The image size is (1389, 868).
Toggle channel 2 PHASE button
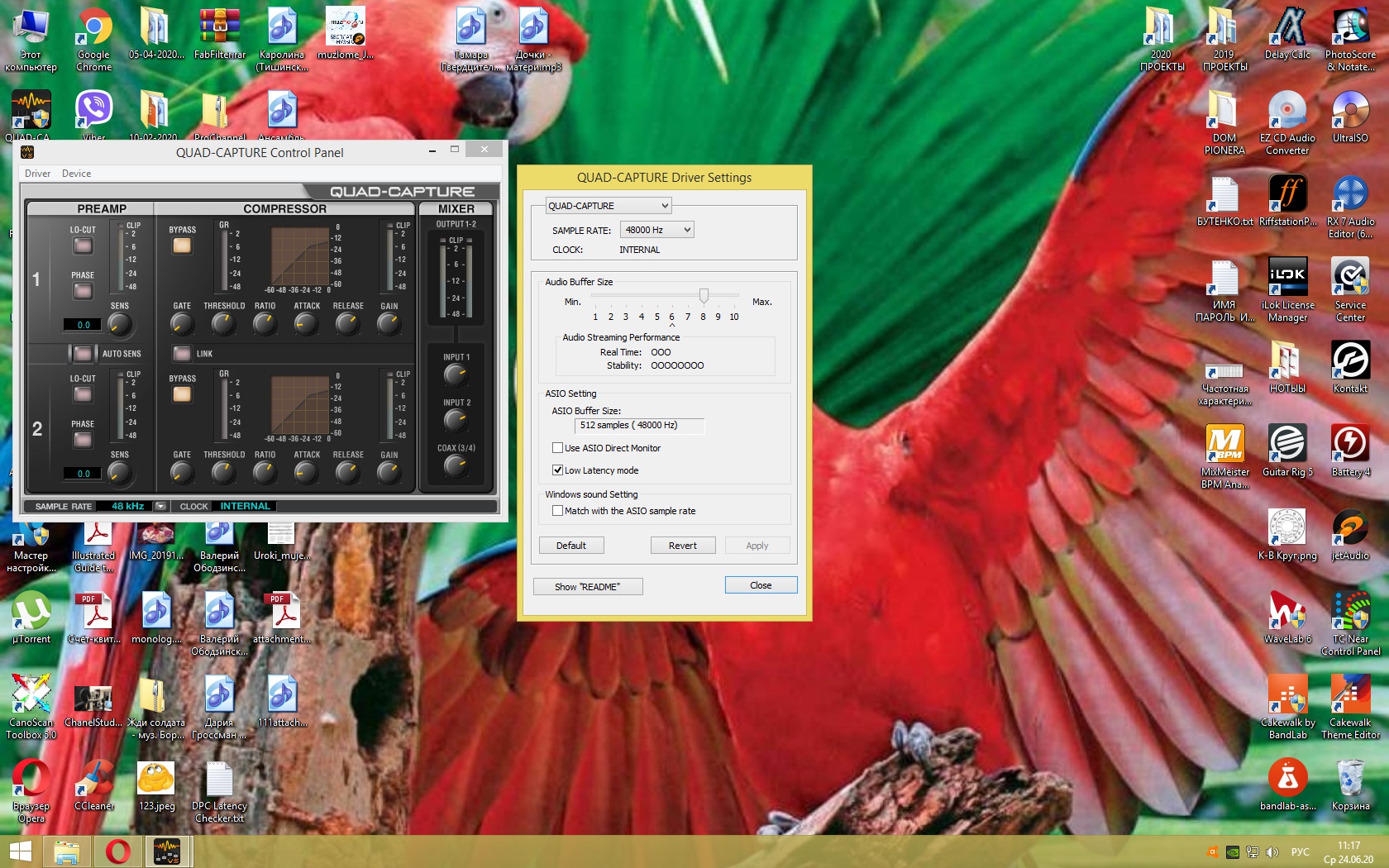point(83,439)
